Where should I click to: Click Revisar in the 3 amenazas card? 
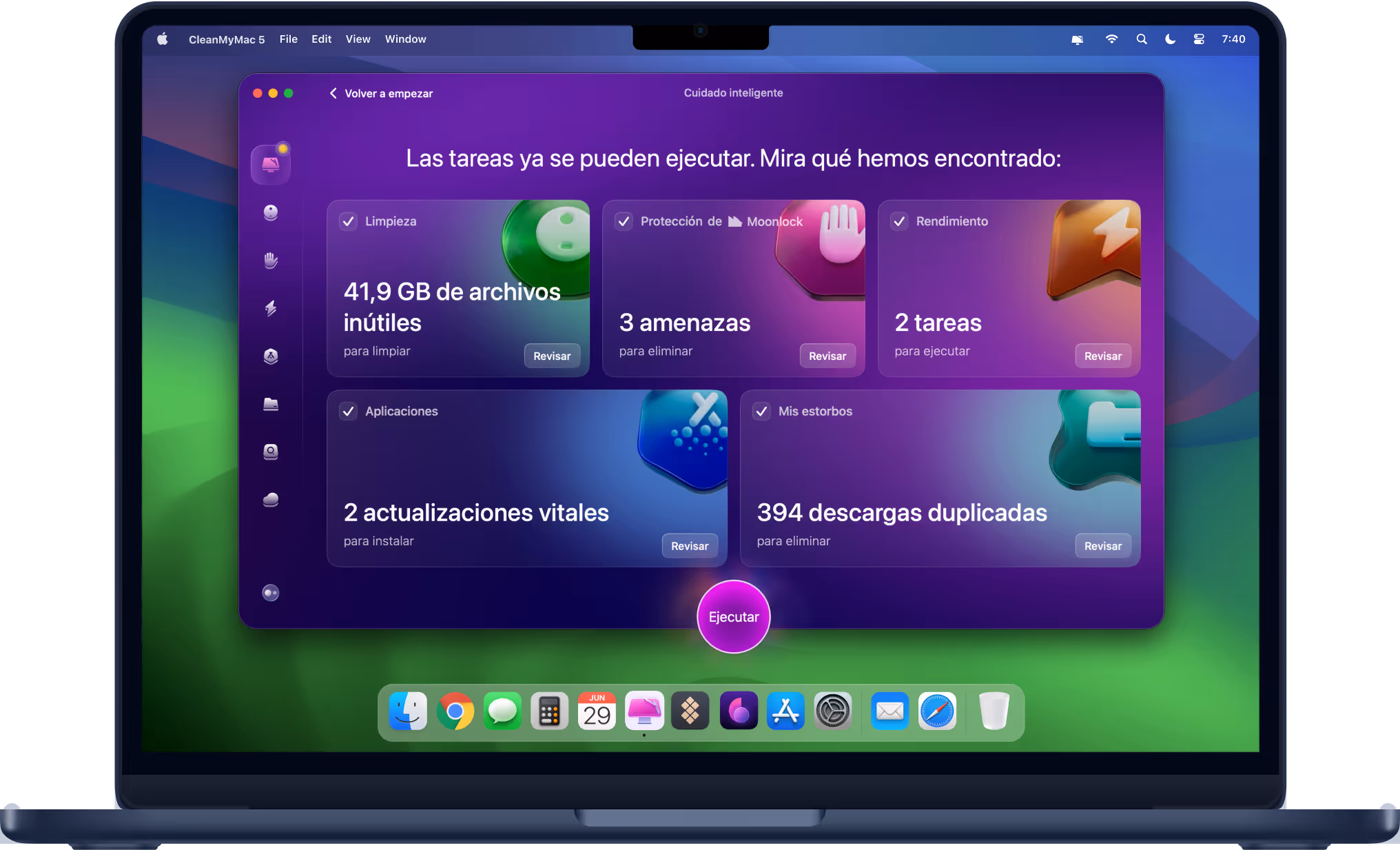click(827, 356)
